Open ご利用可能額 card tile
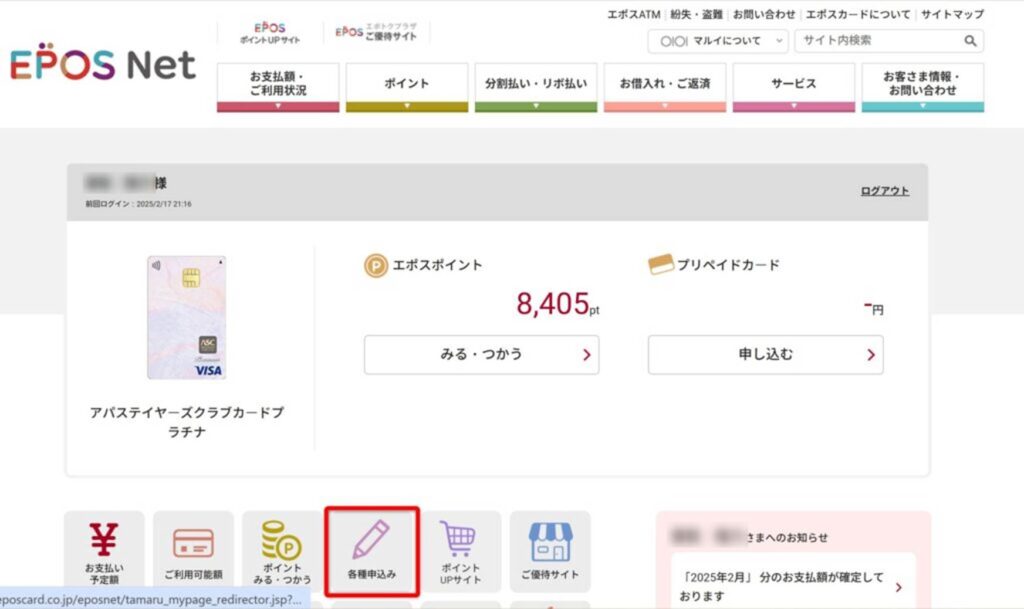This screenshot has width=1024, height=609. 193,552
